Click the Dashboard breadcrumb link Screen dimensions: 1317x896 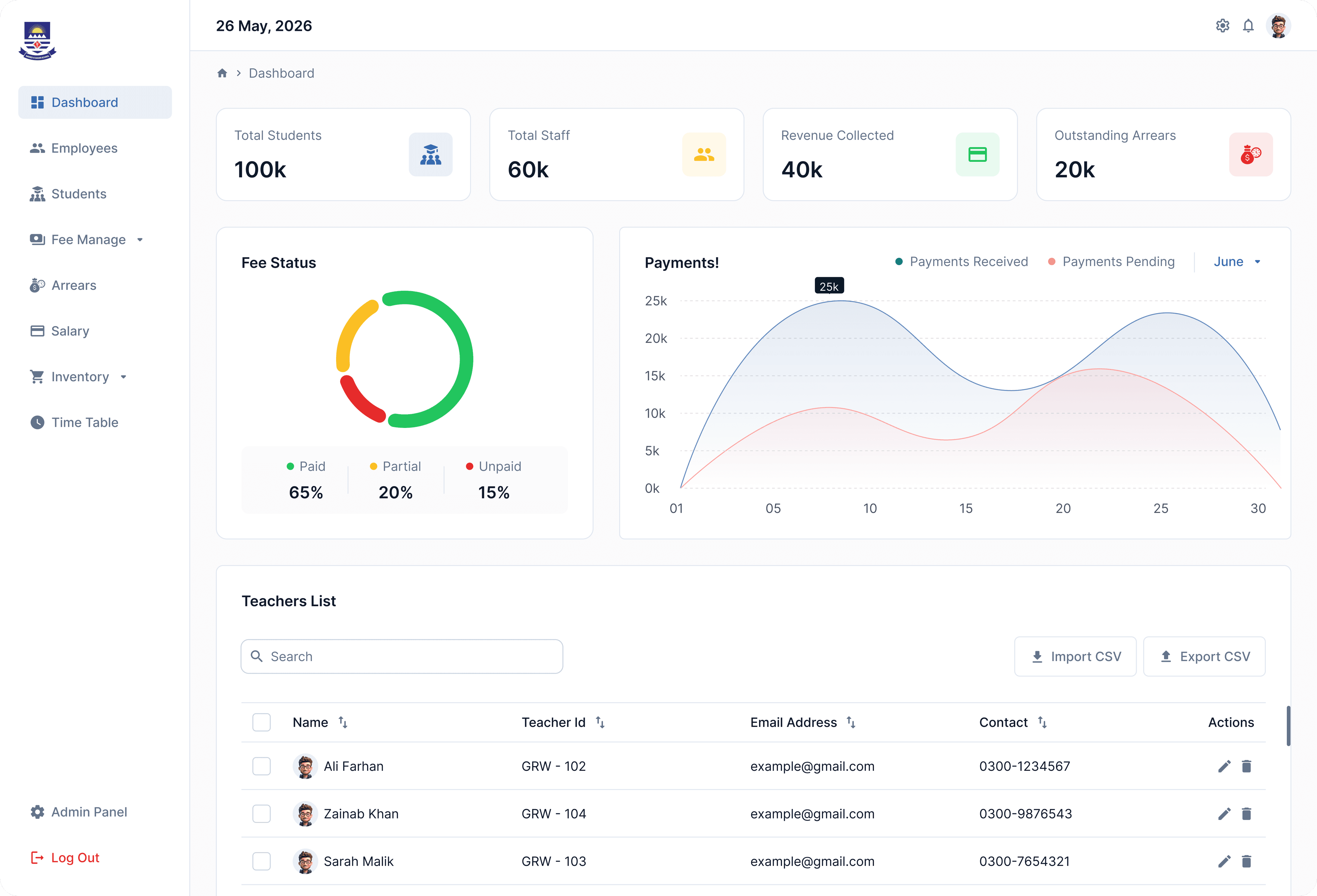pos(281,73)
